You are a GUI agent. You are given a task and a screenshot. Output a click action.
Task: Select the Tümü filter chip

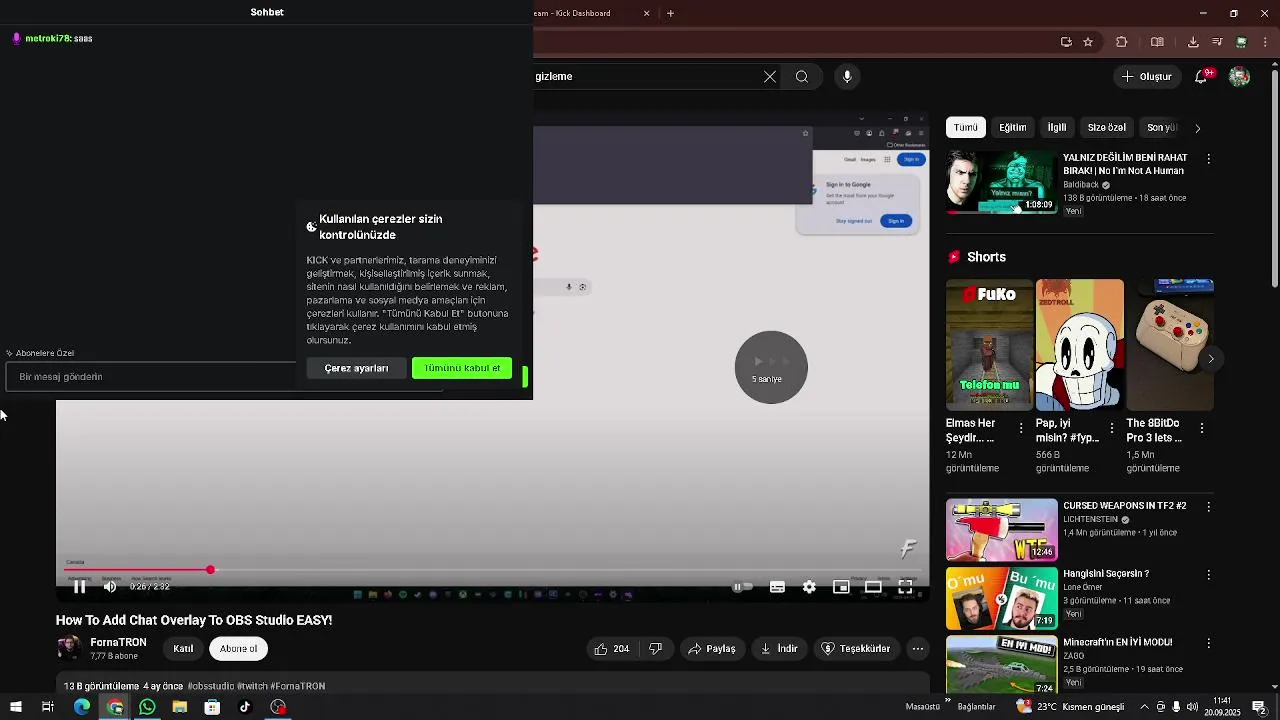pyautogui.click(x=966, y=128)
